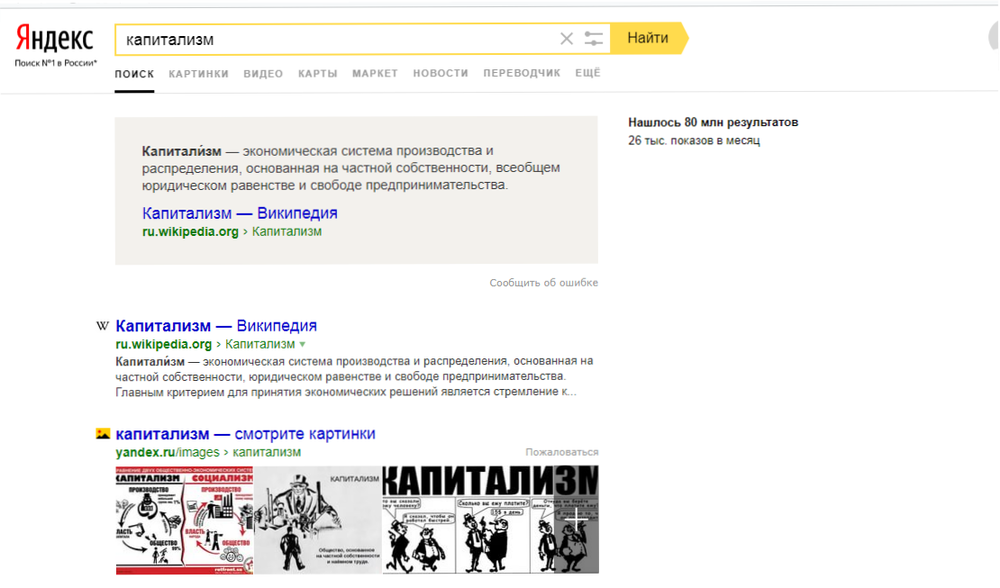Click the search field containing капитализм

(335, 39)
